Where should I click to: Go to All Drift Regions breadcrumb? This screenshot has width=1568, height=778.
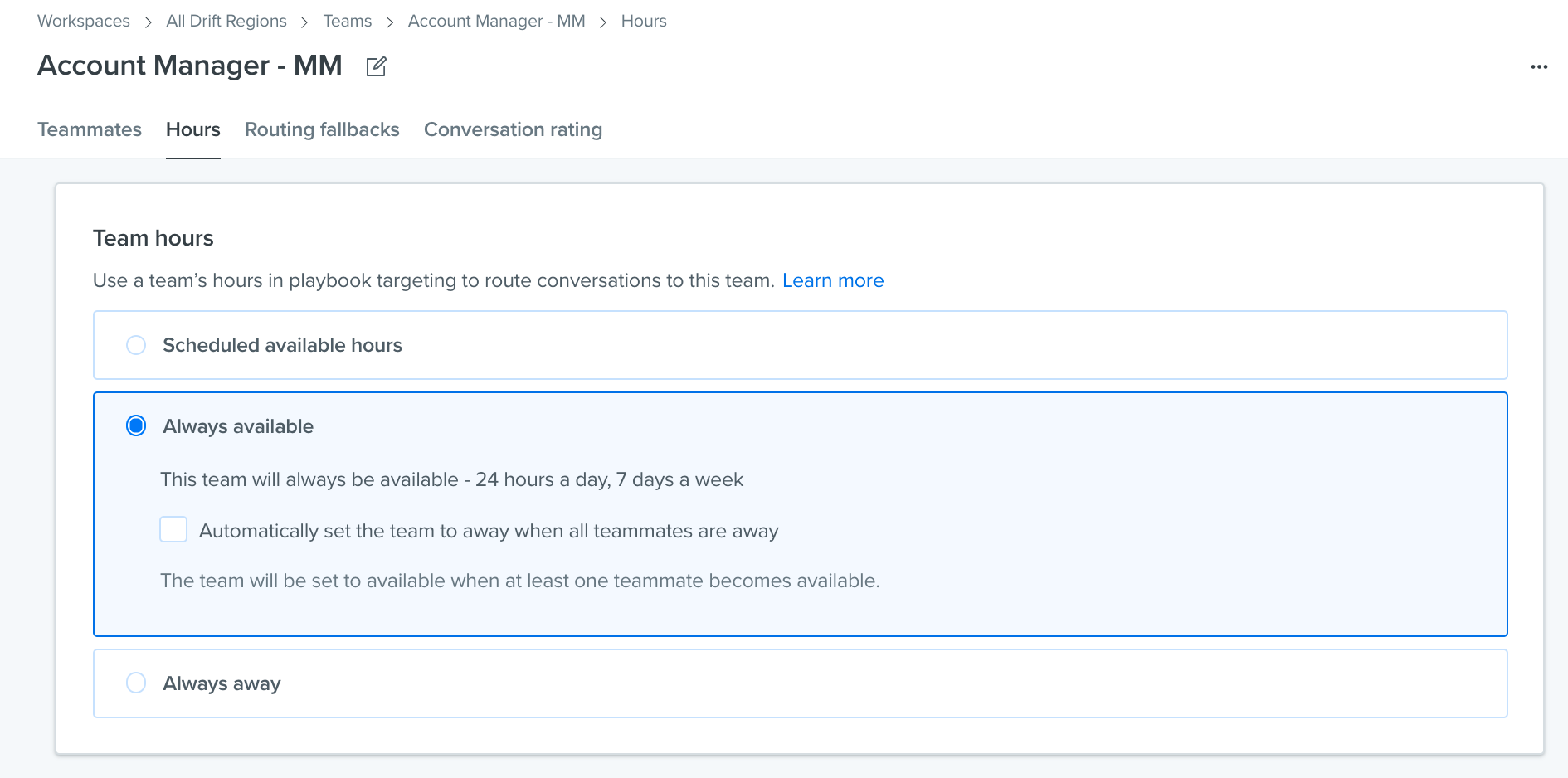(226, 21)
